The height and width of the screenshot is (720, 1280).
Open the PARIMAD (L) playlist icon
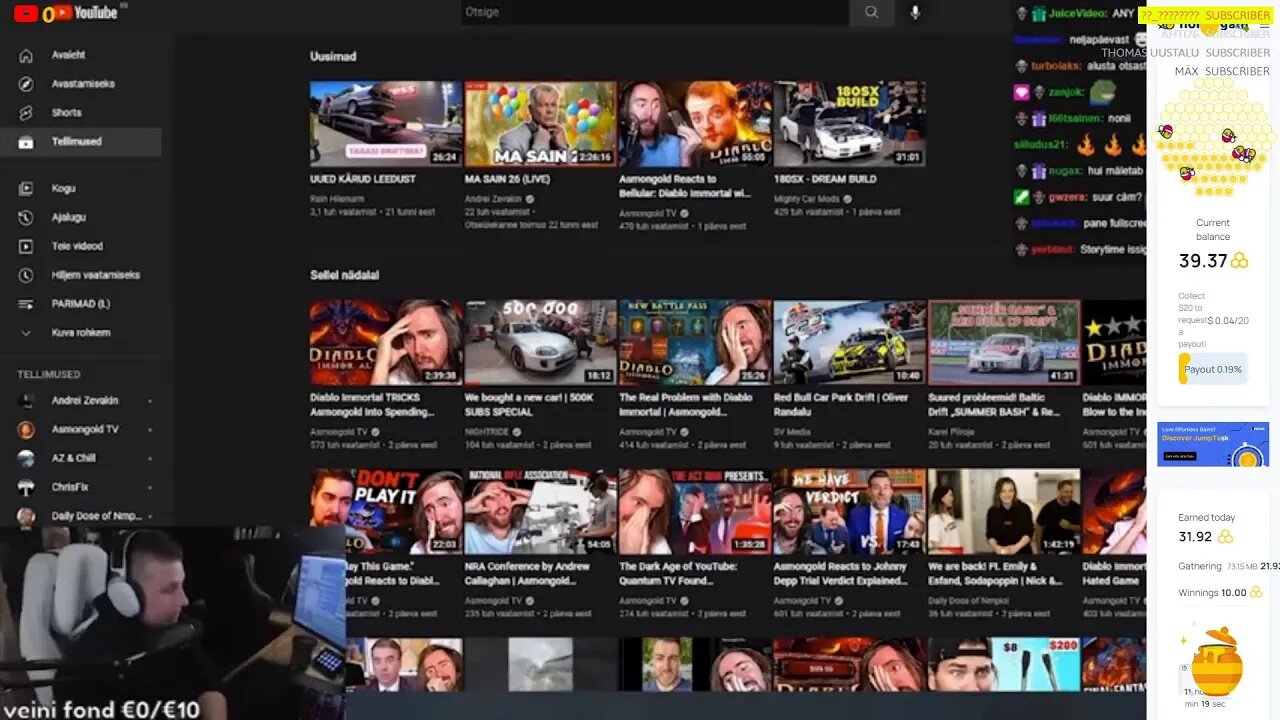click(26, 304)
